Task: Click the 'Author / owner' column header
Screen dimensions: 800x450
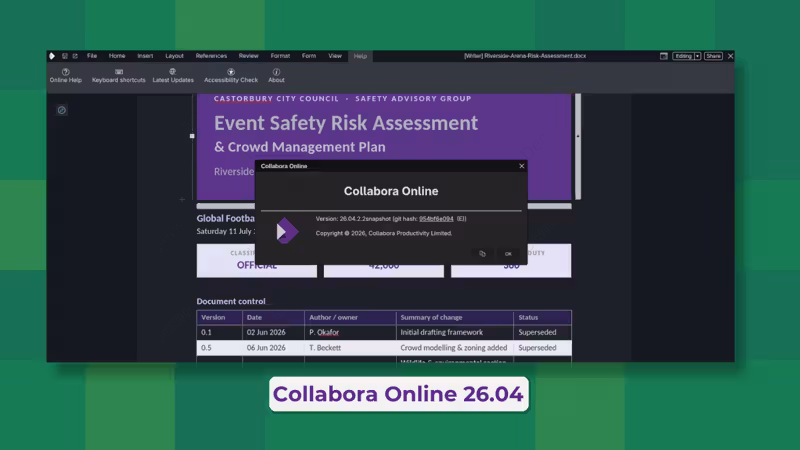Action: pyautogui.click(x=333, y=317)
